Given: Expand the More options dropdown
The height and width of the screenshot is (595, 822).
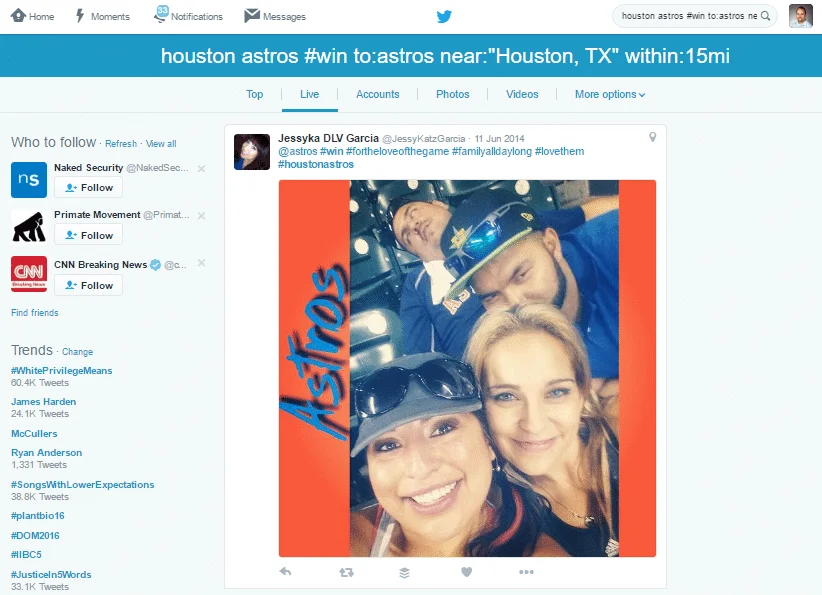Looking at the screenshot, I should [609, 94].
